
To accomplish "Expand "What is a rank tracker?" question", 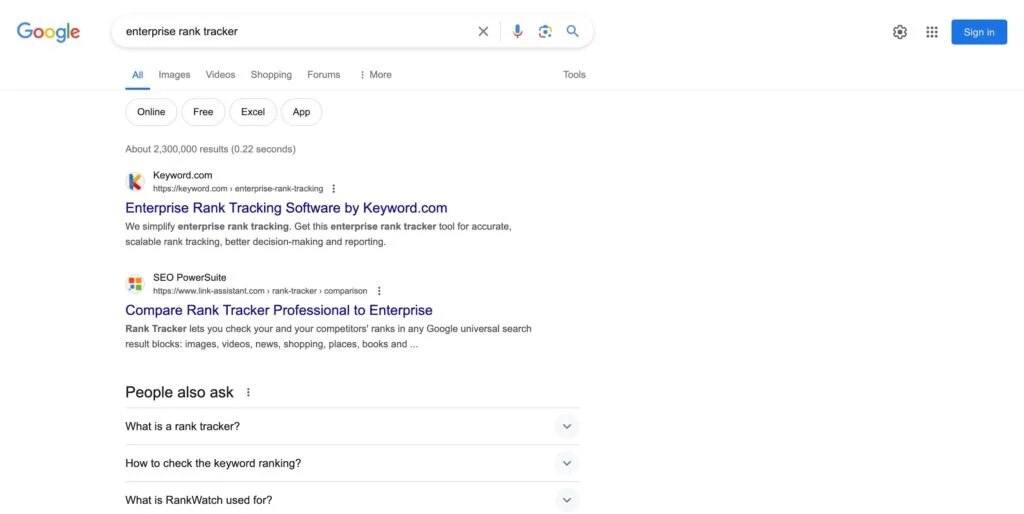I will coord(566,427).
